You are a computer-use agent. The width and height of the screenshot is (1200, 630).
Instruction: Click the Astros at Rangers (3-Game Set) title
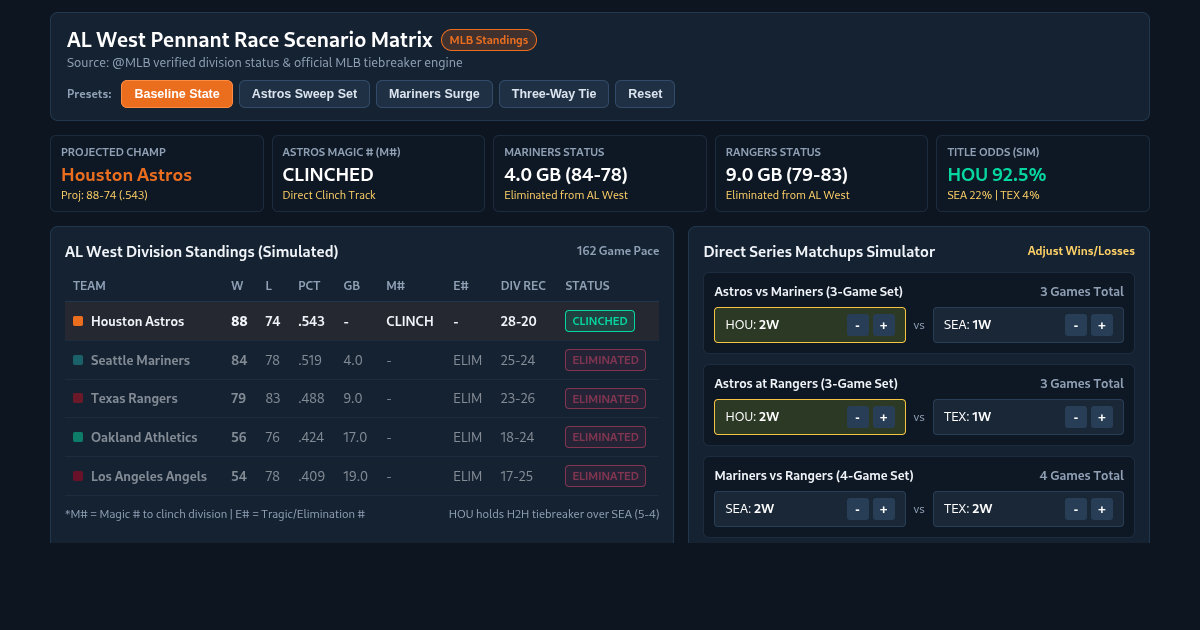(x=806, y=384)
